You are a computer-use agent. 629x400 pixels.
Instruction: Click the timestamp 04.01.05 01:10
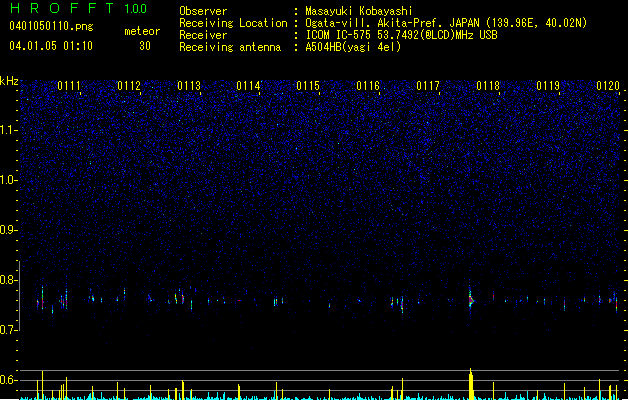click(x=51, y=46)
